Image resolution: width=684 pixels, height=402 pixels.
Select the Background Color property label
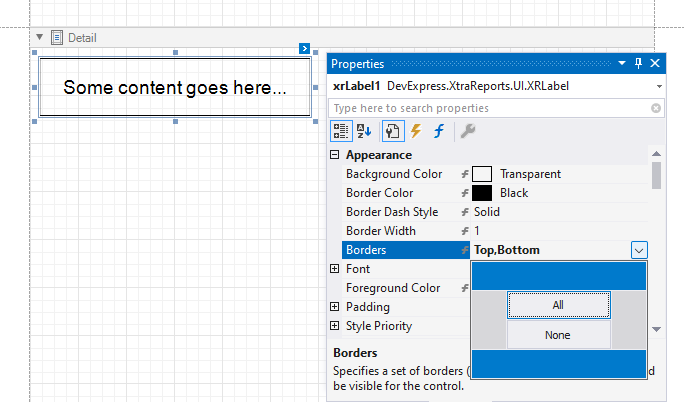coord(394,174)
